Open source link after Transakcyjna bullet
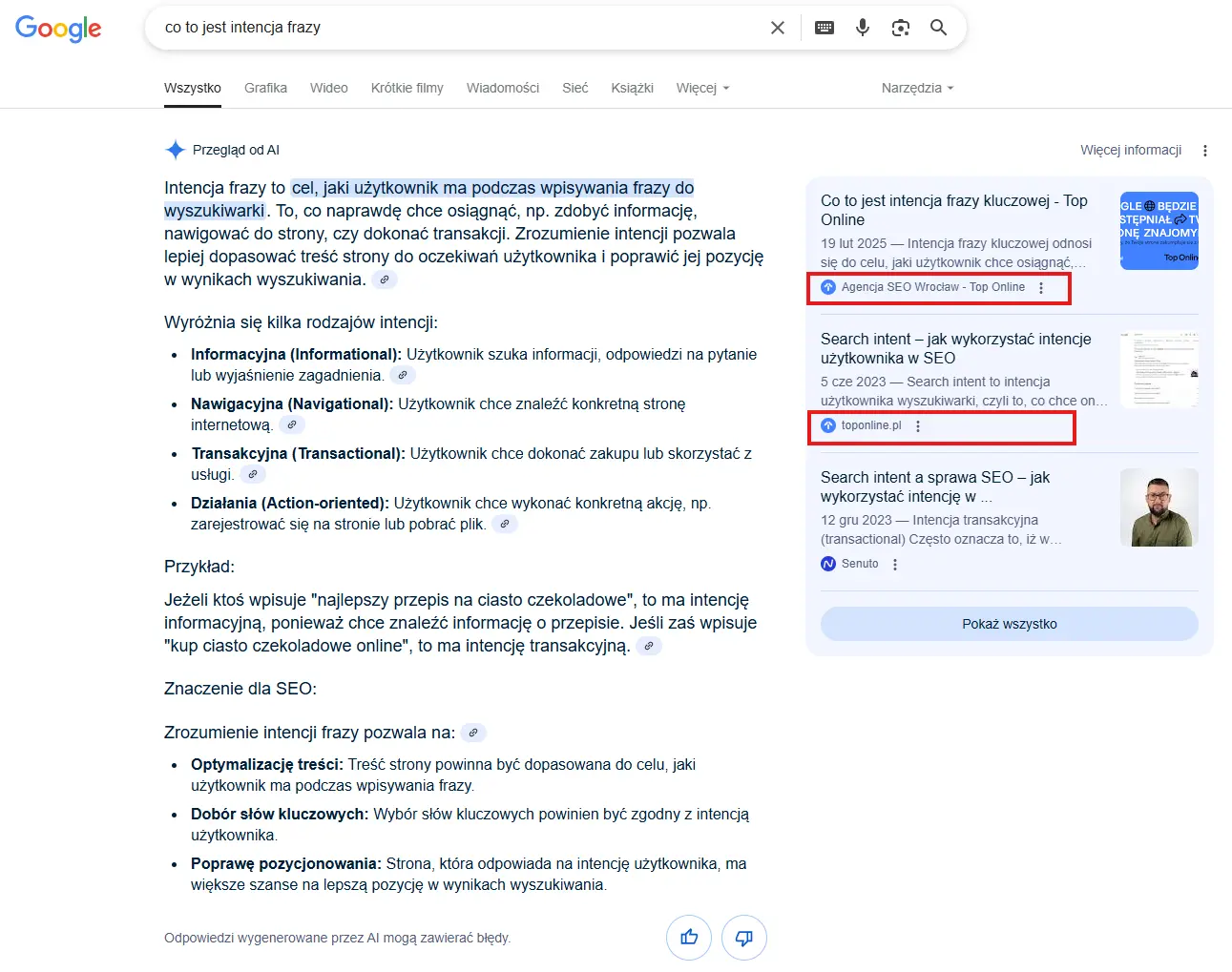Screen dimensions: 1232x972 [253, 475]
